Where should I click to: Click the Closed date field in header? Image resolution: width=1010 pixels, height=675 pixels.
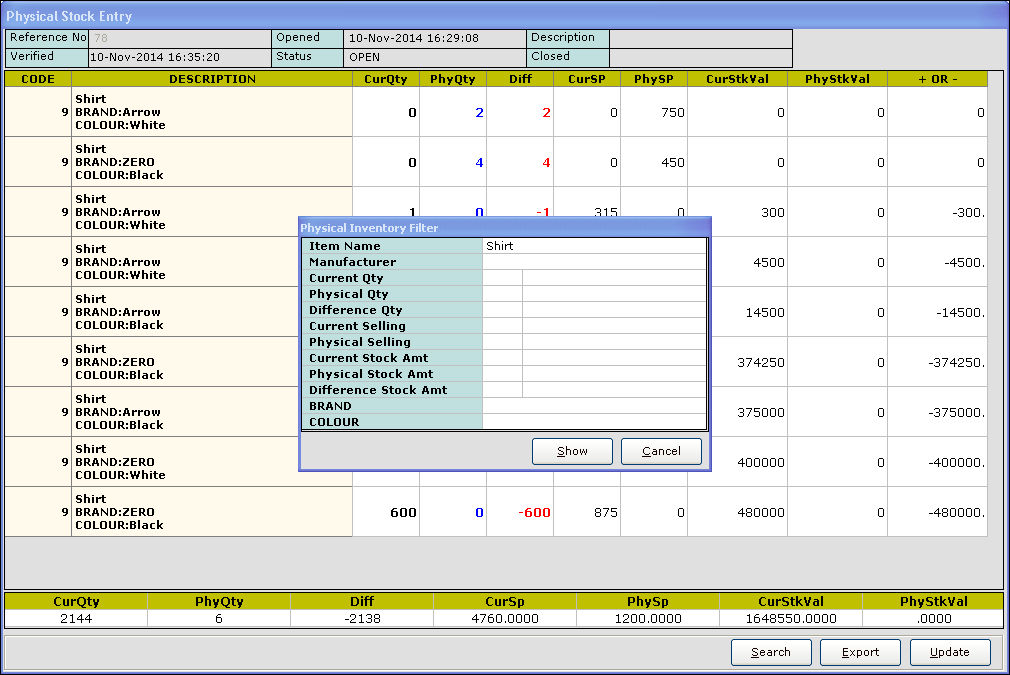click(x=700, y=57)
